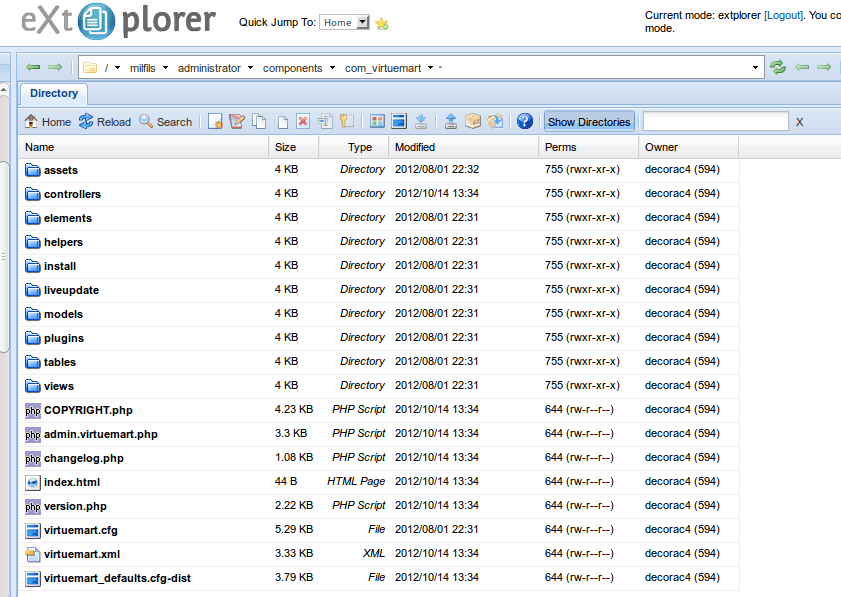The image size is (841, 597).
Task: Select the liveupdate folder
Action: point(379,290)
